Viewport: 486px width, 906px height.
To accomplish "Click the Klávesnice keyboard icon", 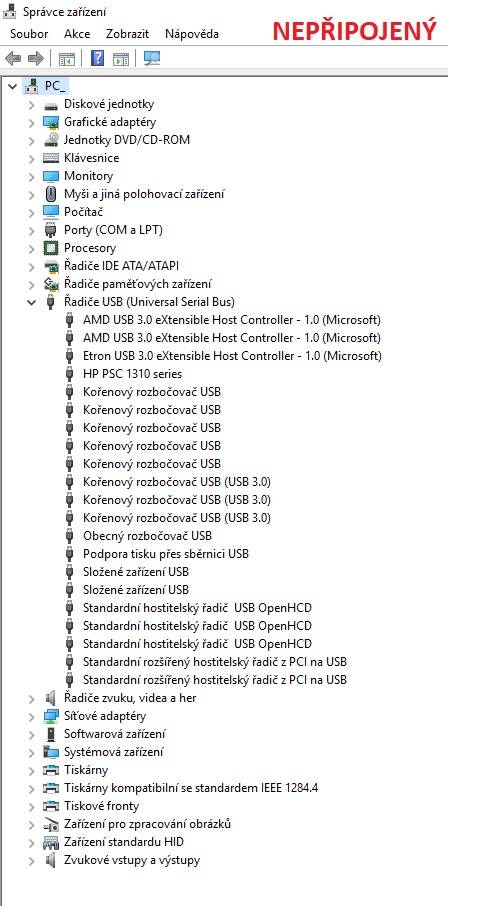I will pos(51,158).
